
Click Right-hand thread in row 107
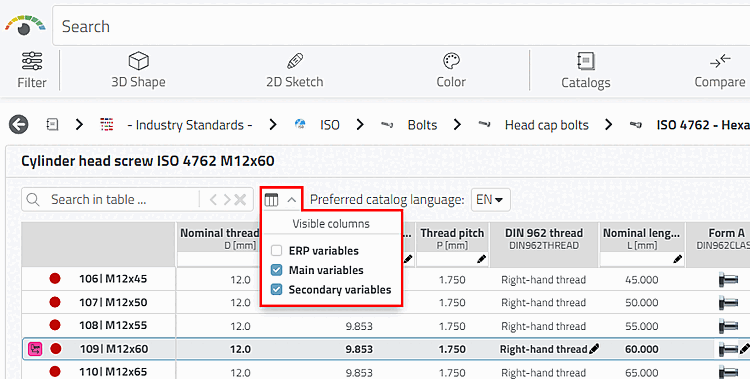543,302
